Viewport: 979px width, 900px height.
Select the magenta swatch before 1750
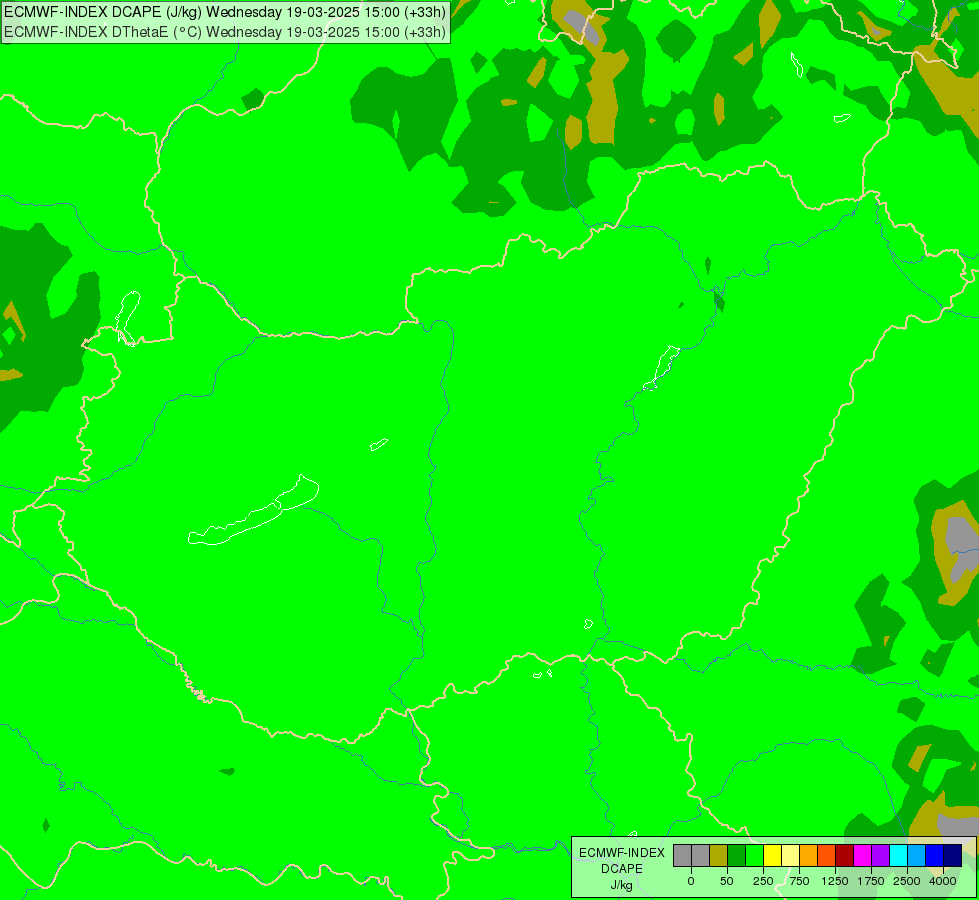[863, 856]
